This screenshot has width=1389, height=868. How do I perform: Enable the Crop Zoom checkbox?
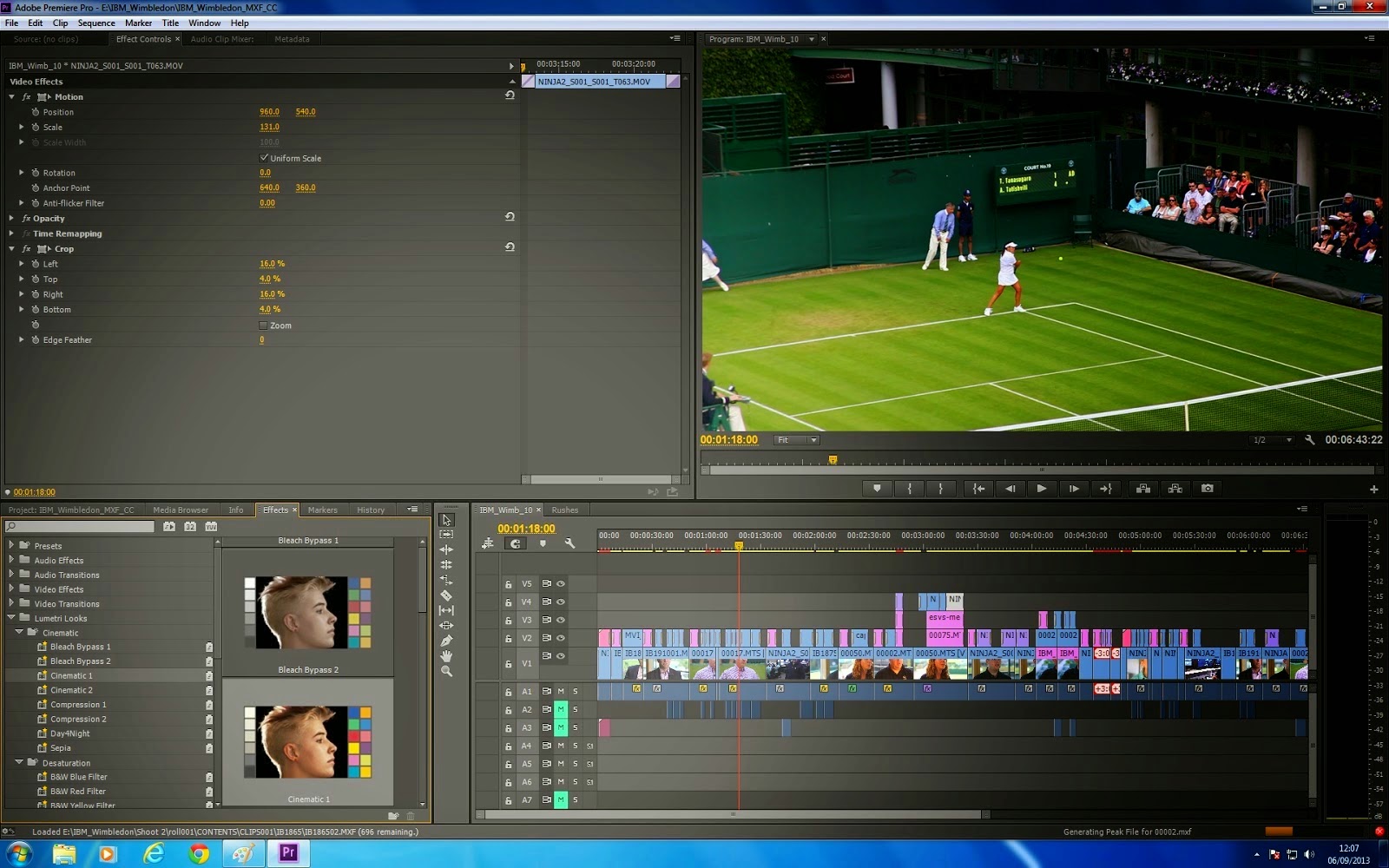coord(263,325)
